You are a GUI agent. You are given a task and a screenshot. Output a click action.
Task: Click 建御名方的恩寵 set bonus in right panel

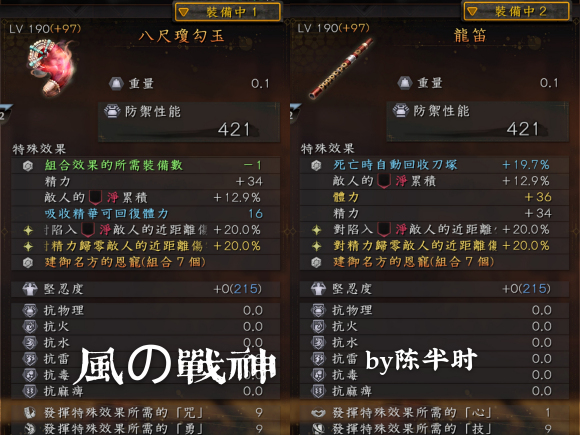tap(413, 262)
